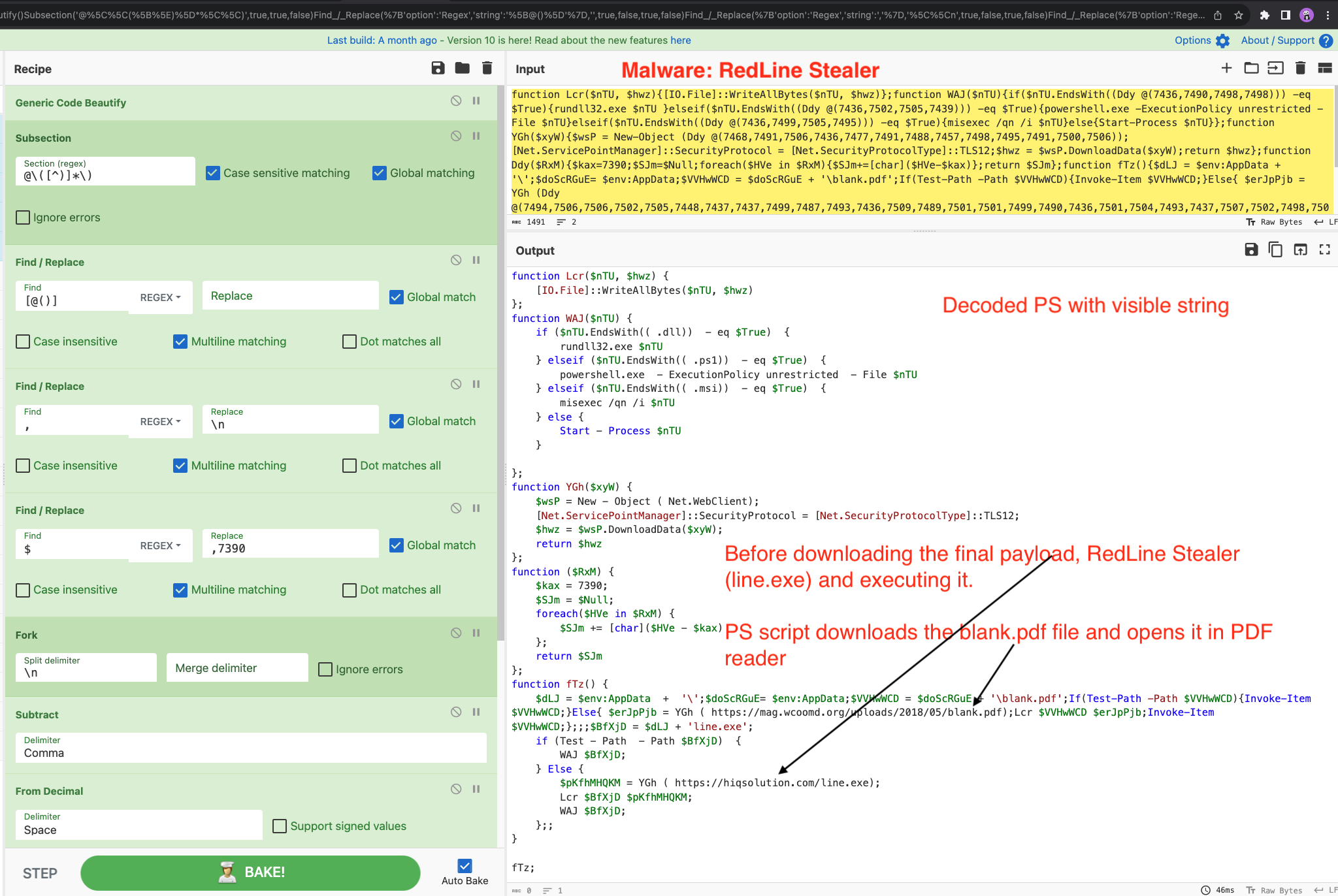Viewport: 1338px width, 896px height.
Task: Open Options gear icon
Action: 1222,40
